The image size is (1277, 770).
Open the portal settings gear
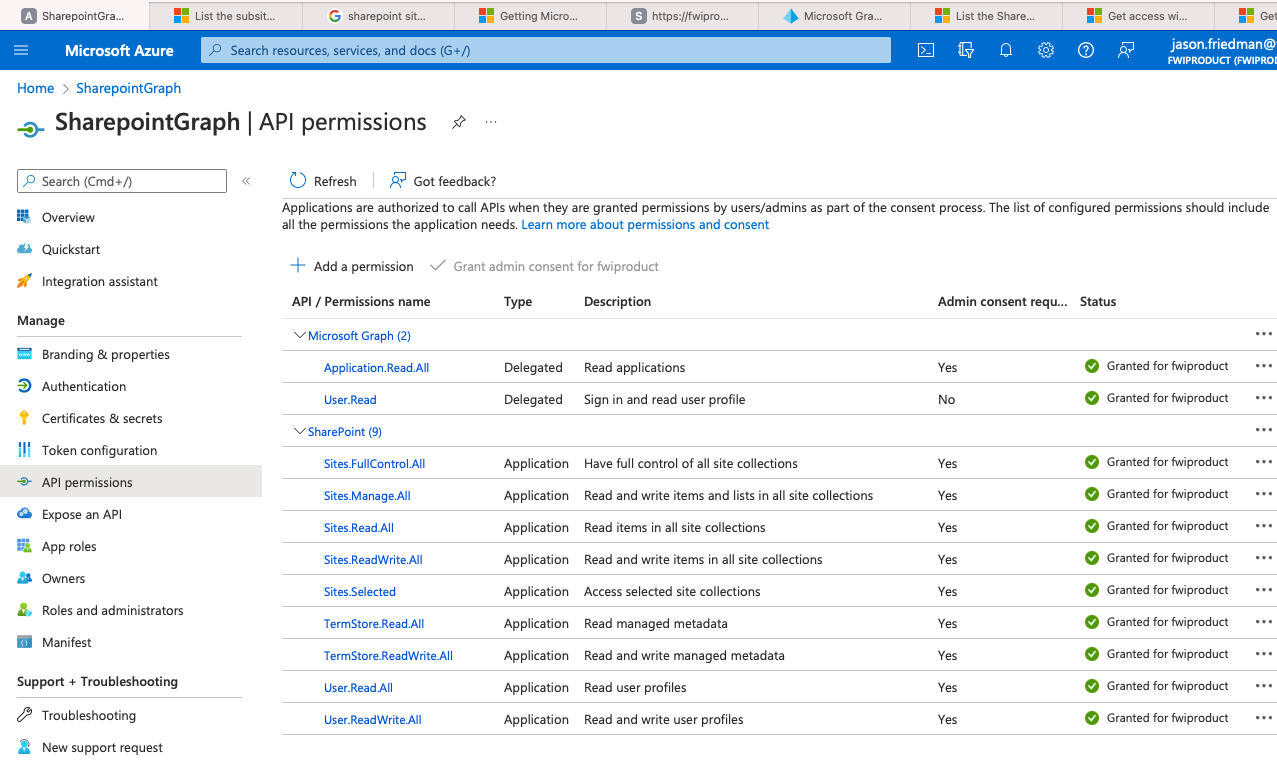1045,49
